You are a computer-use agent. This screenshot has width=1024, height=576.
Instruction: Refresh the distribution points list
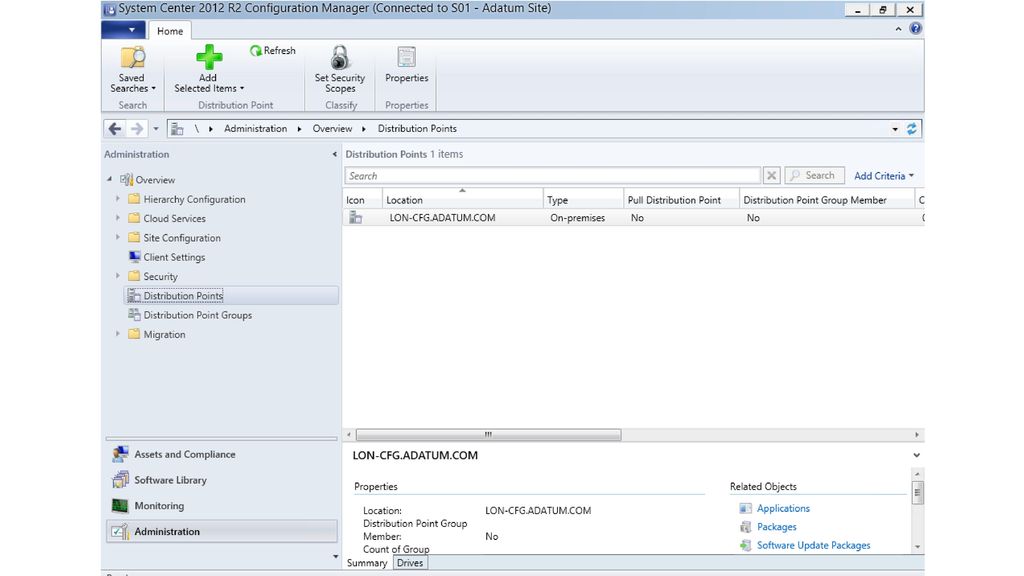[272, 50]
